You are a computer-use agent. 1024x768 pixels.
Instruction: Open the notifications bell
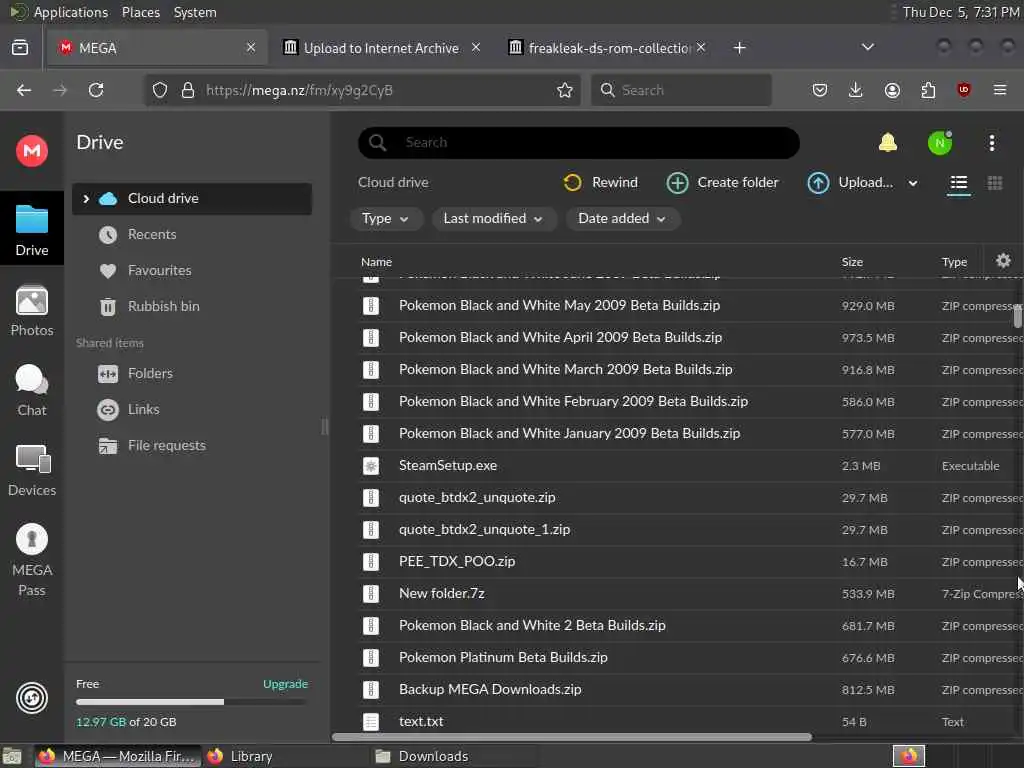coord(888,142)
